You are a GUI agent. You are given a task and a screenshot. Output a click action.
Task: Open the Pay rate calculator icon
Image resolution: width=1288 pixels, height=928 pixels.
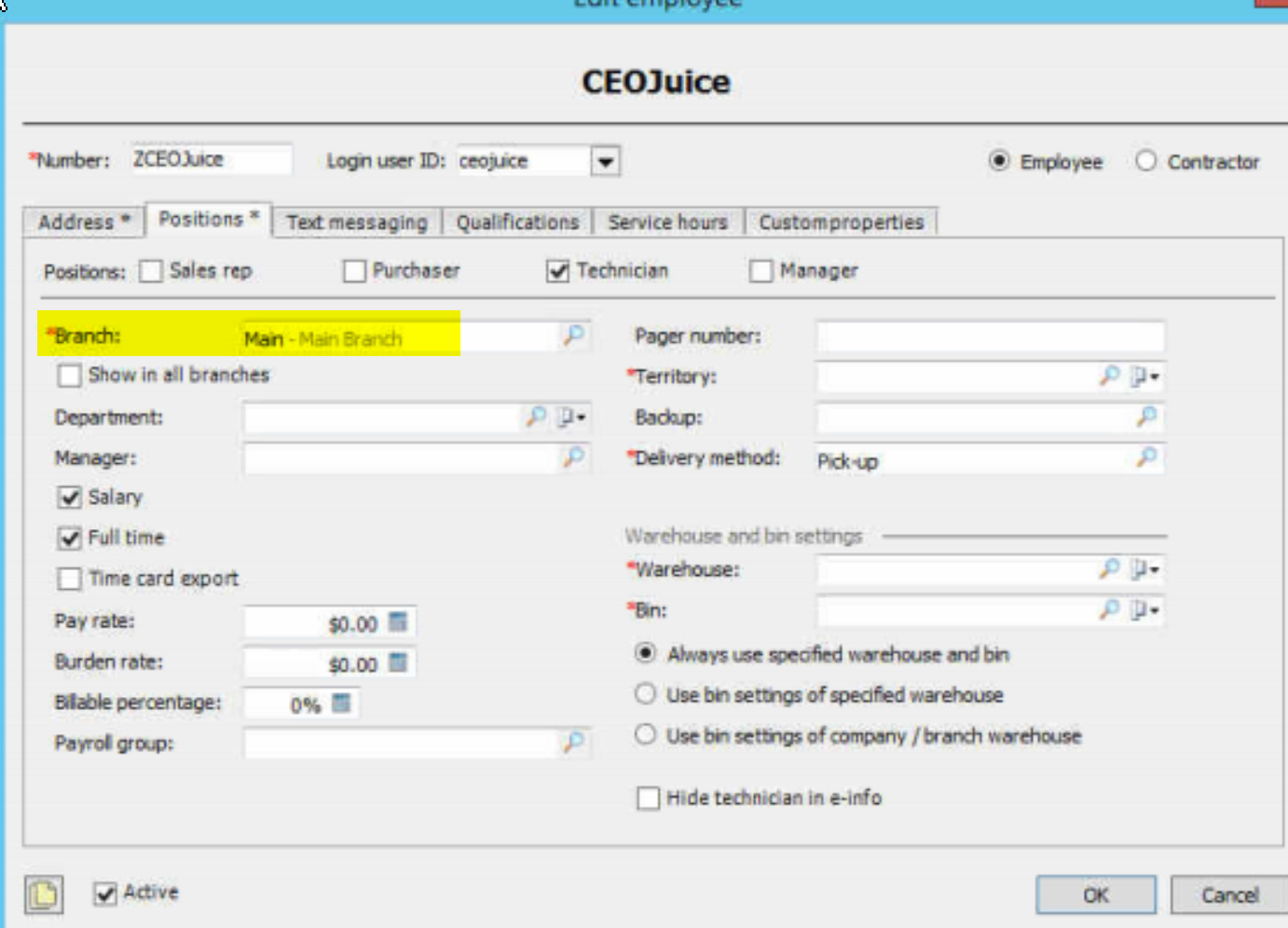[398, 621]
